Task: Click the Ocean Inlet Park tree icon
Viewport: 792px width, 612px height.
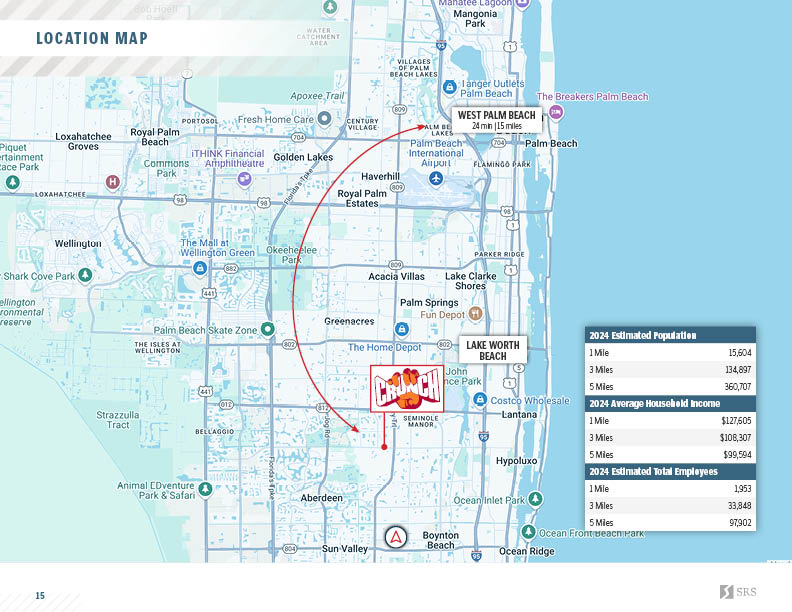Action: [535, 499]
